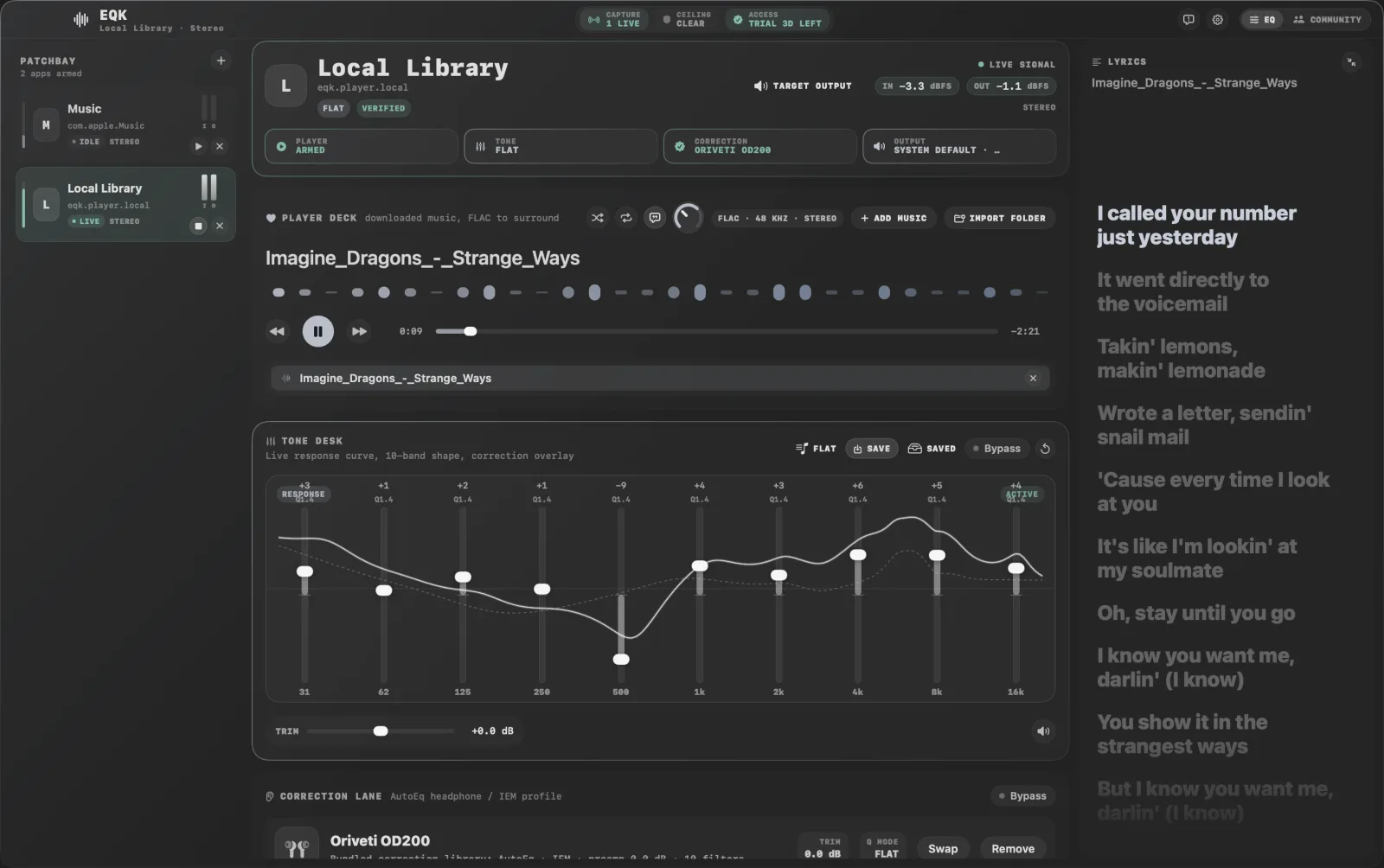Switch to the EQ tab

click(1262, 19)
